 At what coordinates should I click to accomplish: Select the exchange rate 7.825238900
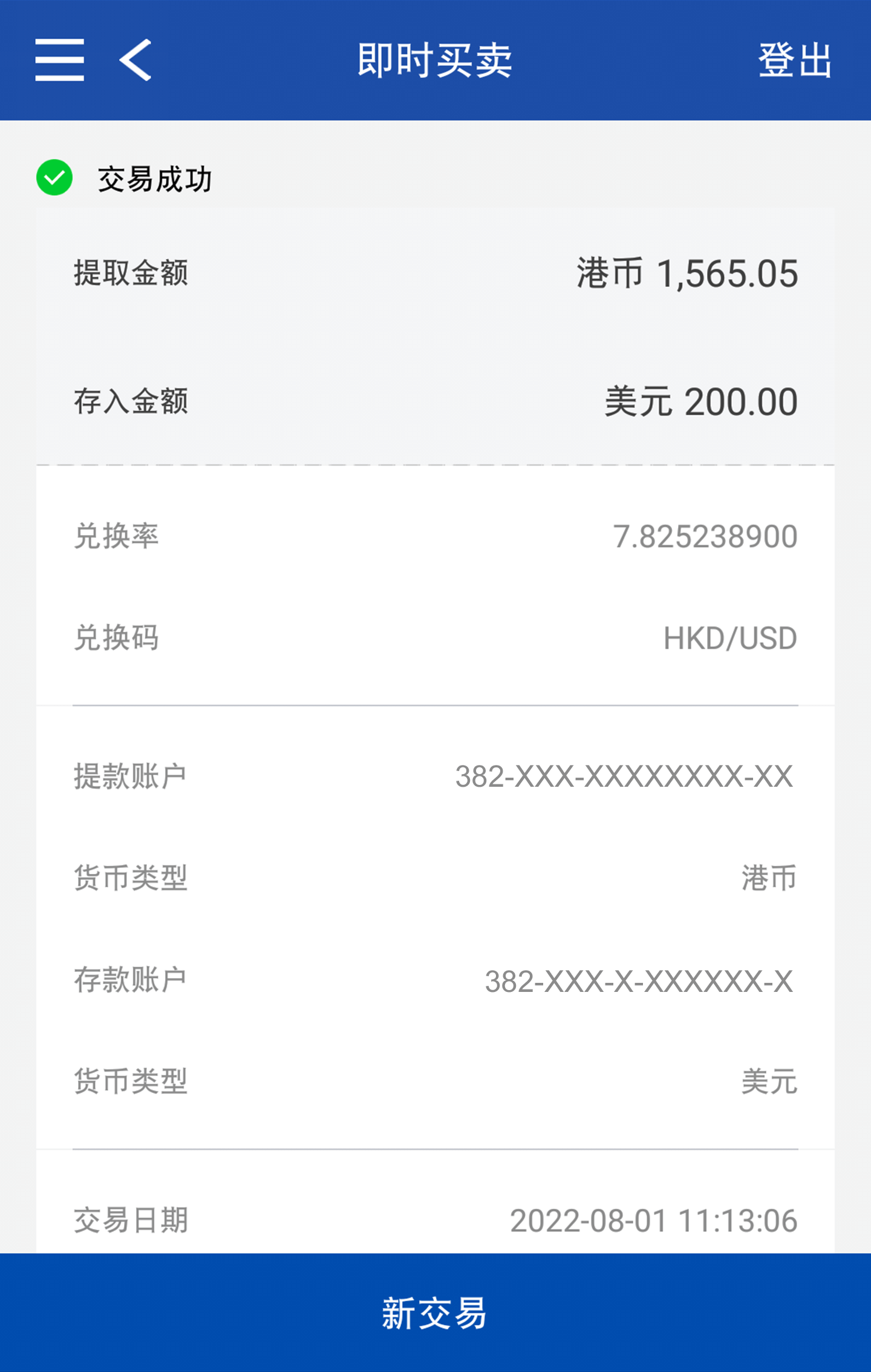tap(705, 537)
